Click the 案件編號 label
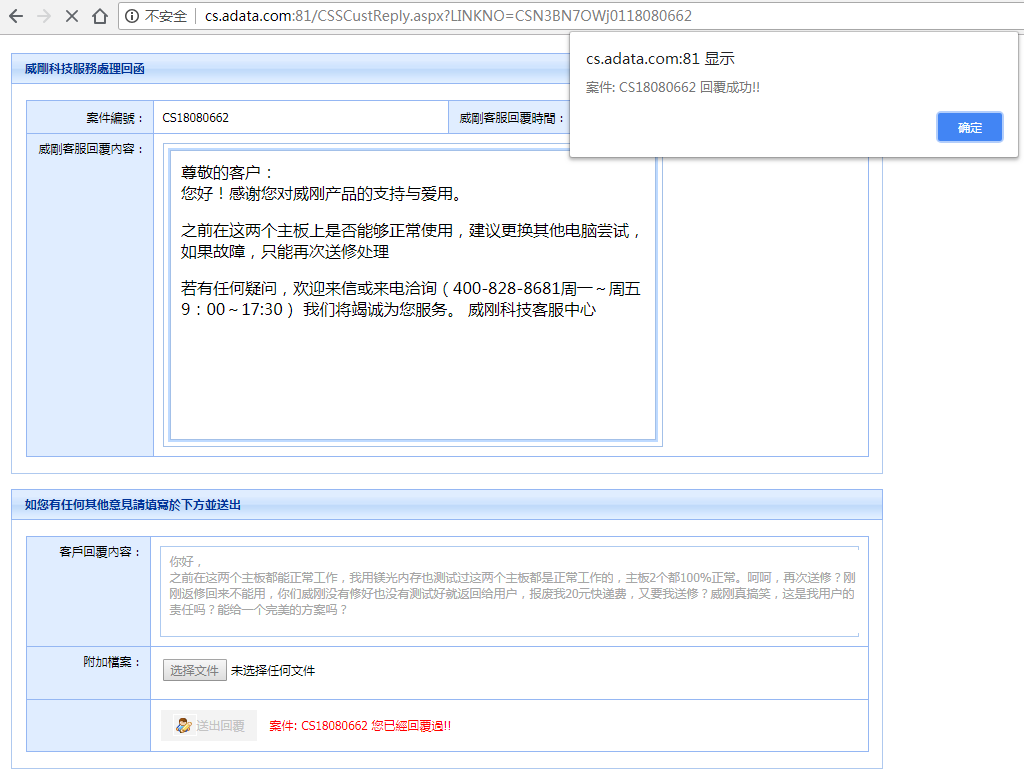The width and height of the screenshot is (1024, 775). tap(114, 118)
